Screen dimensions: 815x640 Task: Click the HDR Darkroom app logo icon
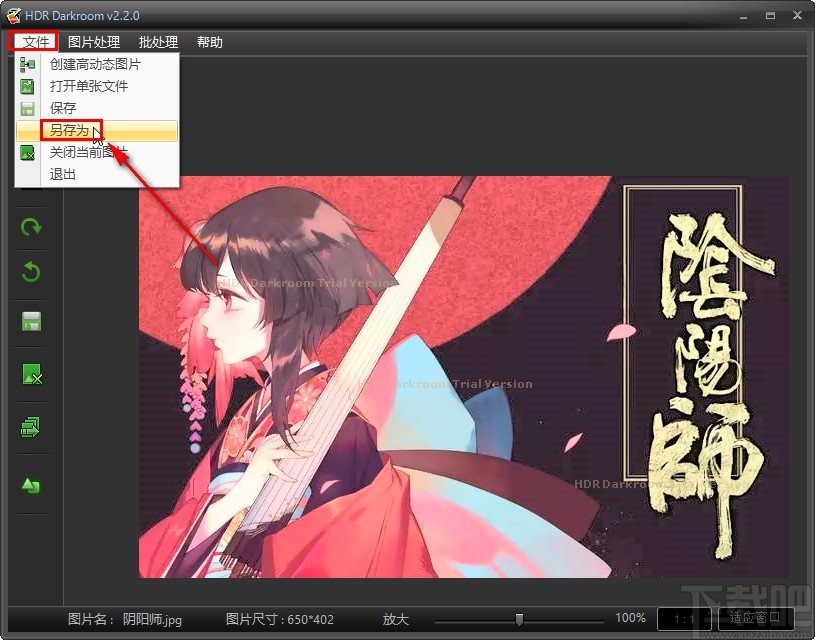pos(14,16)
